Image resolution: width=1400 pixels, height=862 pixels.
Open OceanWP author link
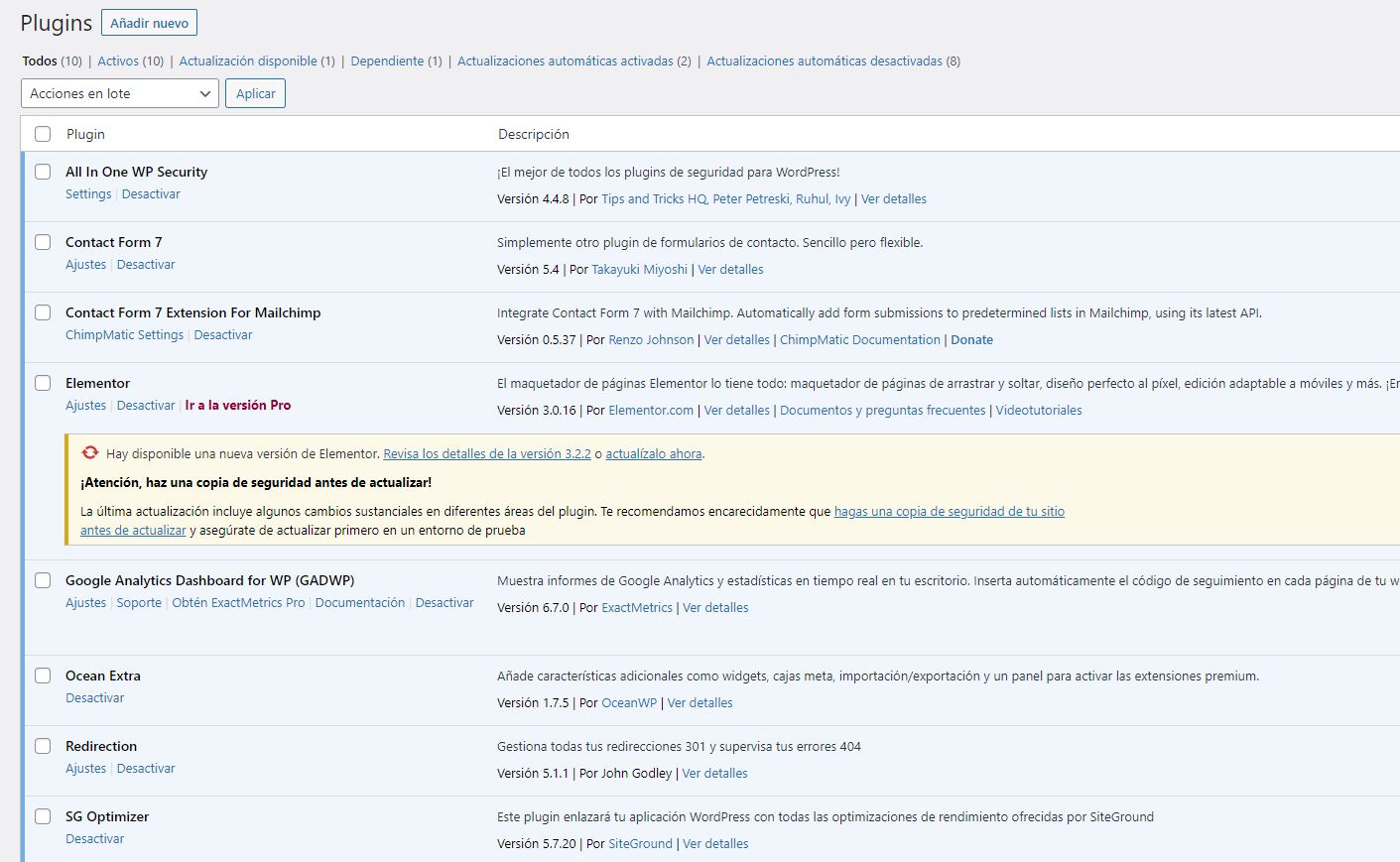(629, 703)
